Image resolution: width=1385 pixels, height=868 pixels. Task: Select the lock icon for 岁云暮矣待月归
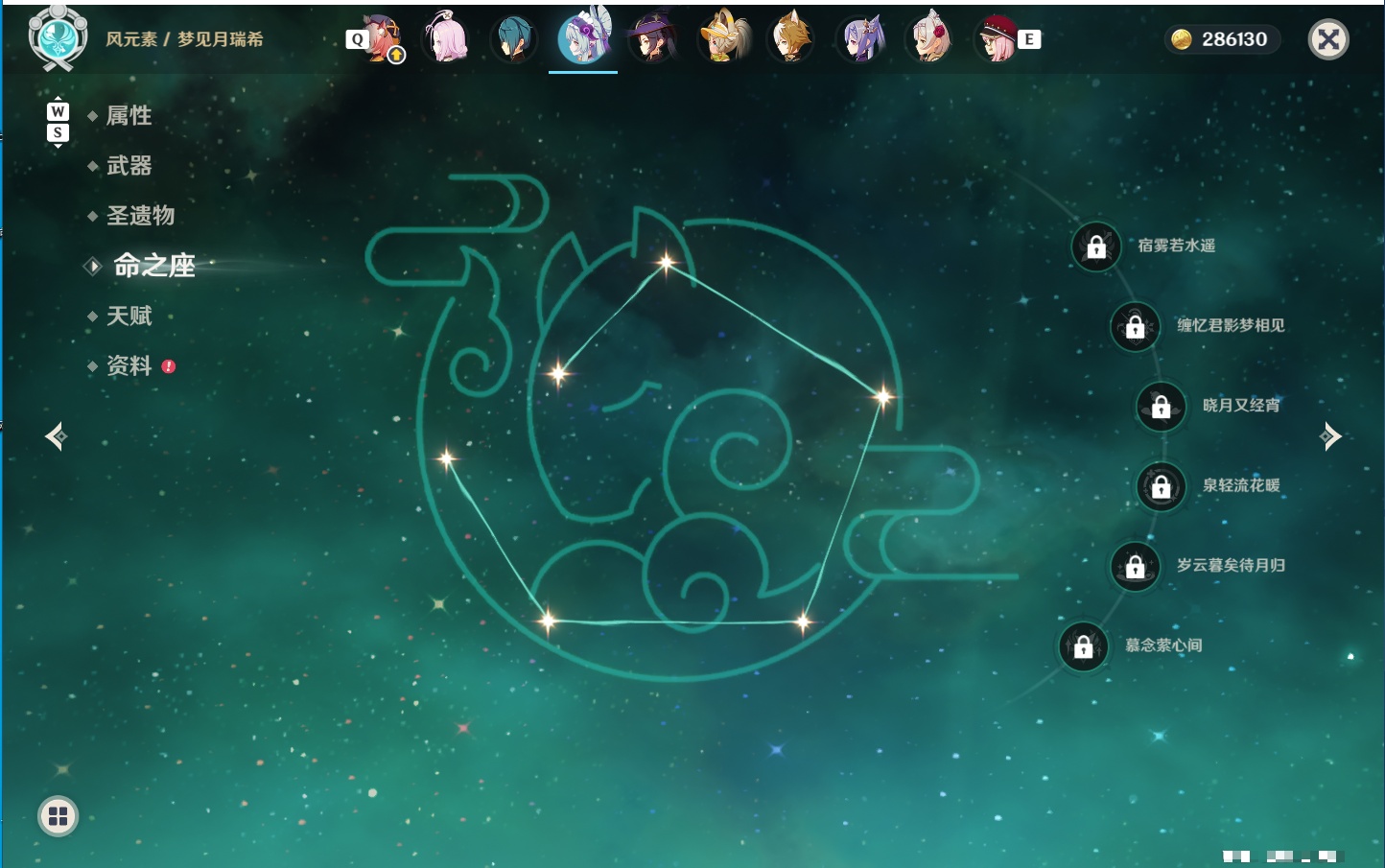point(1136,566)
